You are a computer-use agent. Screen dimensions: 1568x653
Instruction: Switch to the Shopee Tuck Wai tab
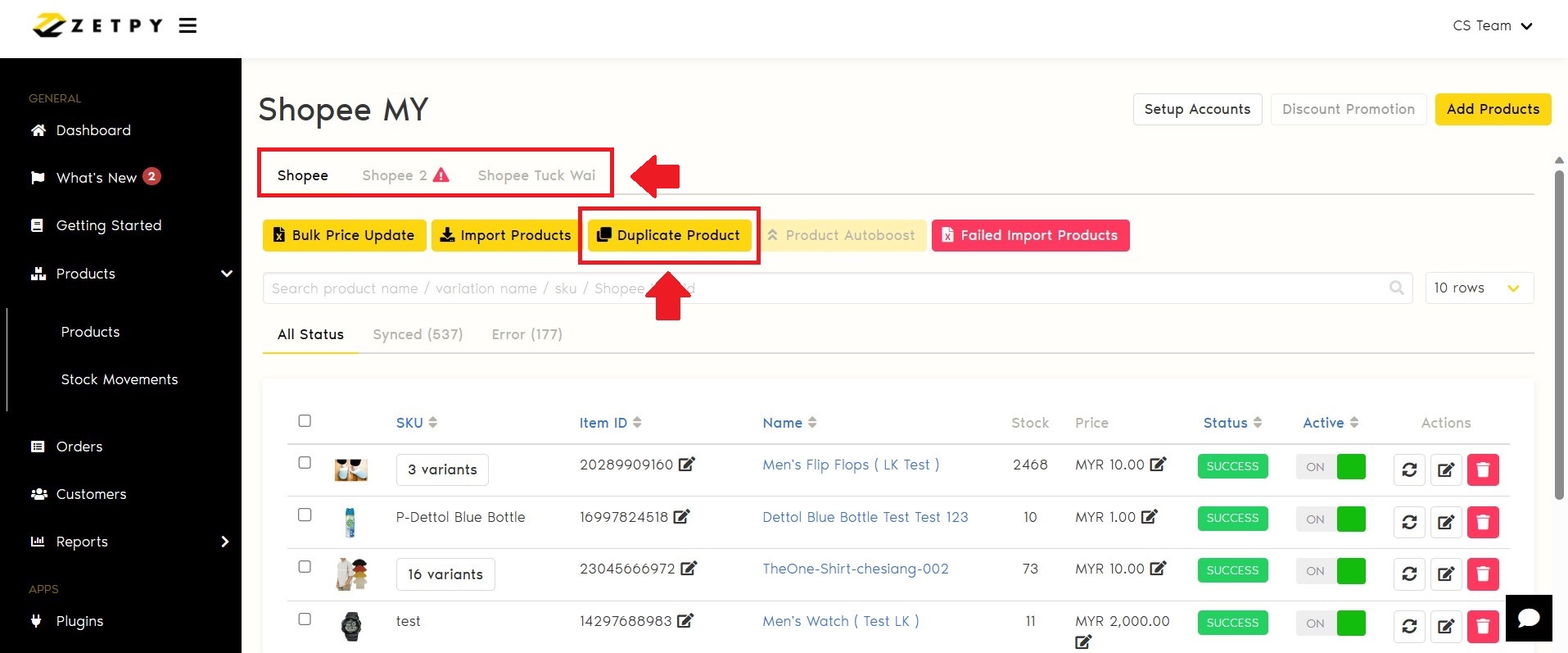(x=536, y=175)
